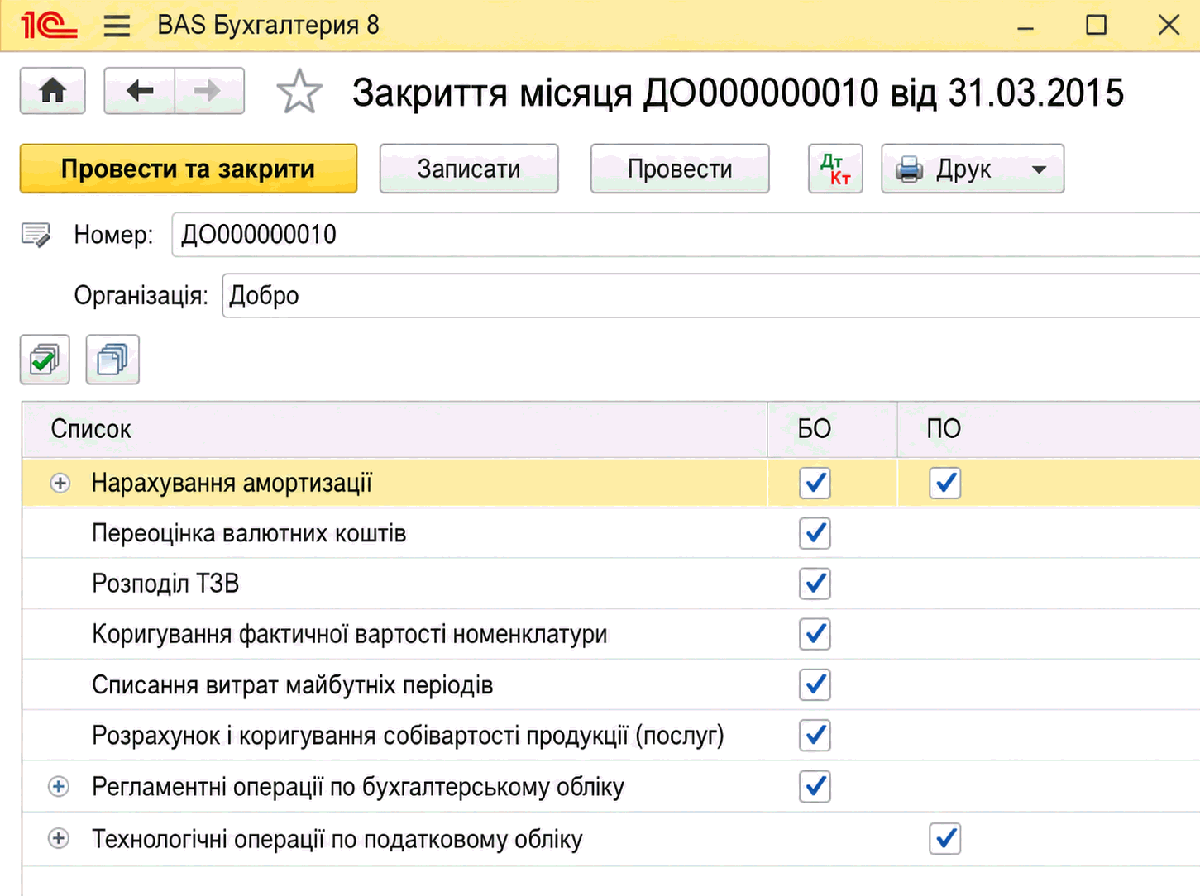Select Регламентні операції по бухгалтерському обліку text
Viewport: 1200px width, 896px height.
358,787
